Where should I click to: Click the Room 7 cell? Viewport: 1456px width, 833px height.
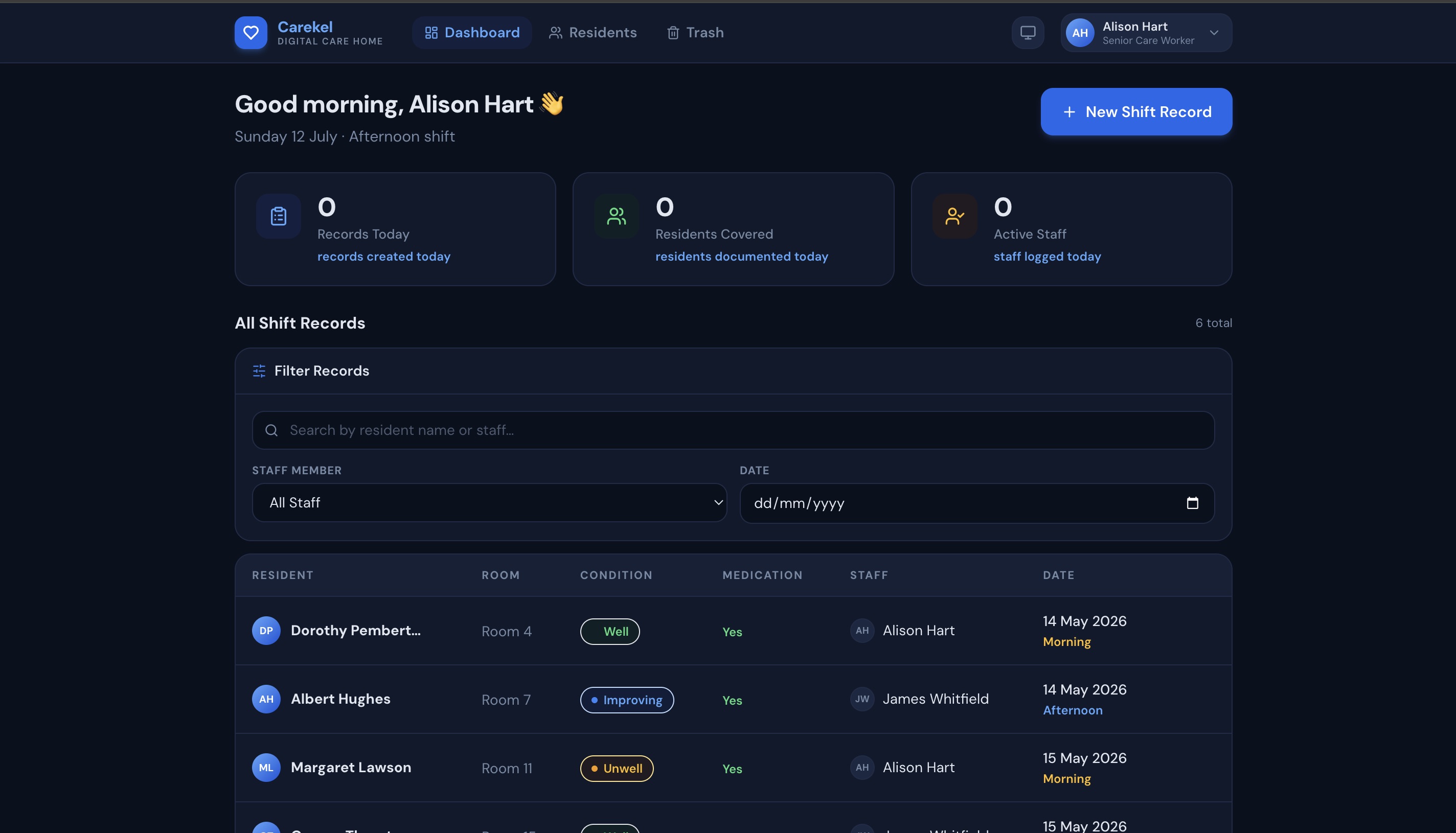[x=506, y=700]
